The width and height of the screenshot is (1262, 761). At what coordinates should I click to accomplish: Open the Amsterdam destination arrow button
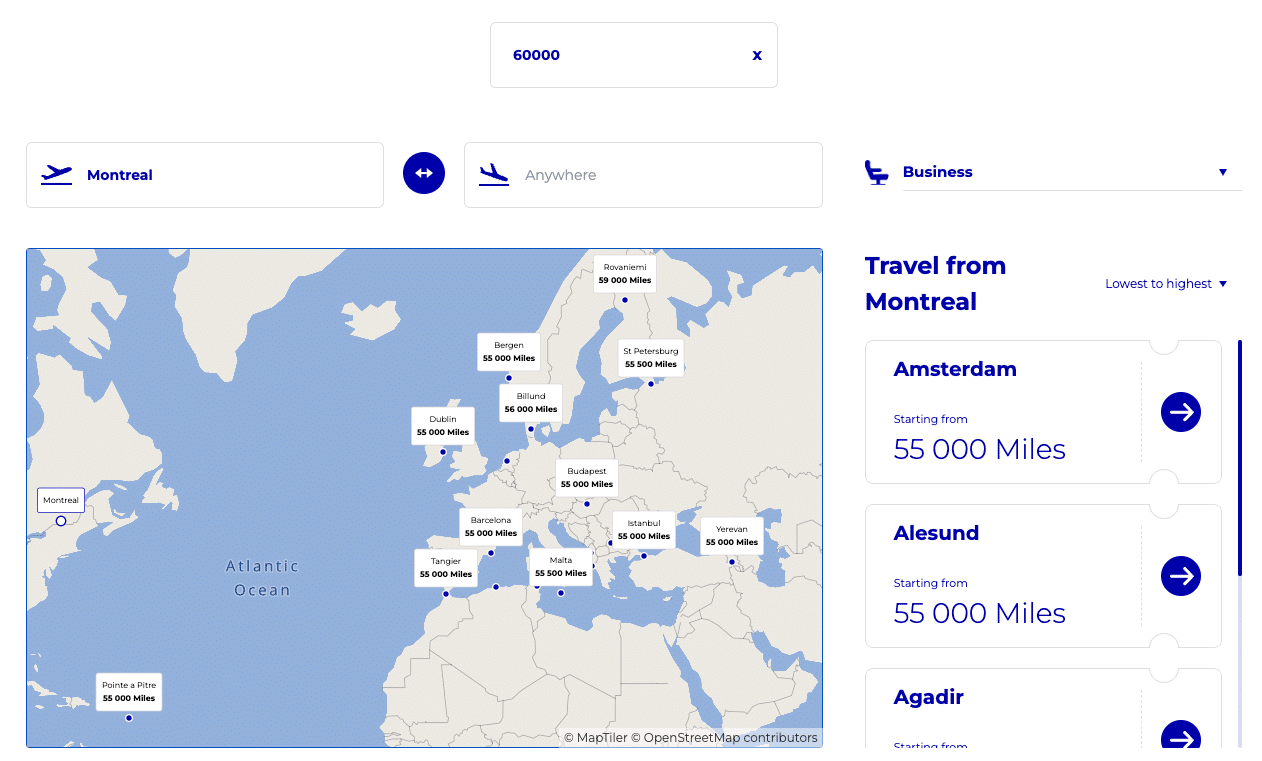click(x=1180, y=412)
